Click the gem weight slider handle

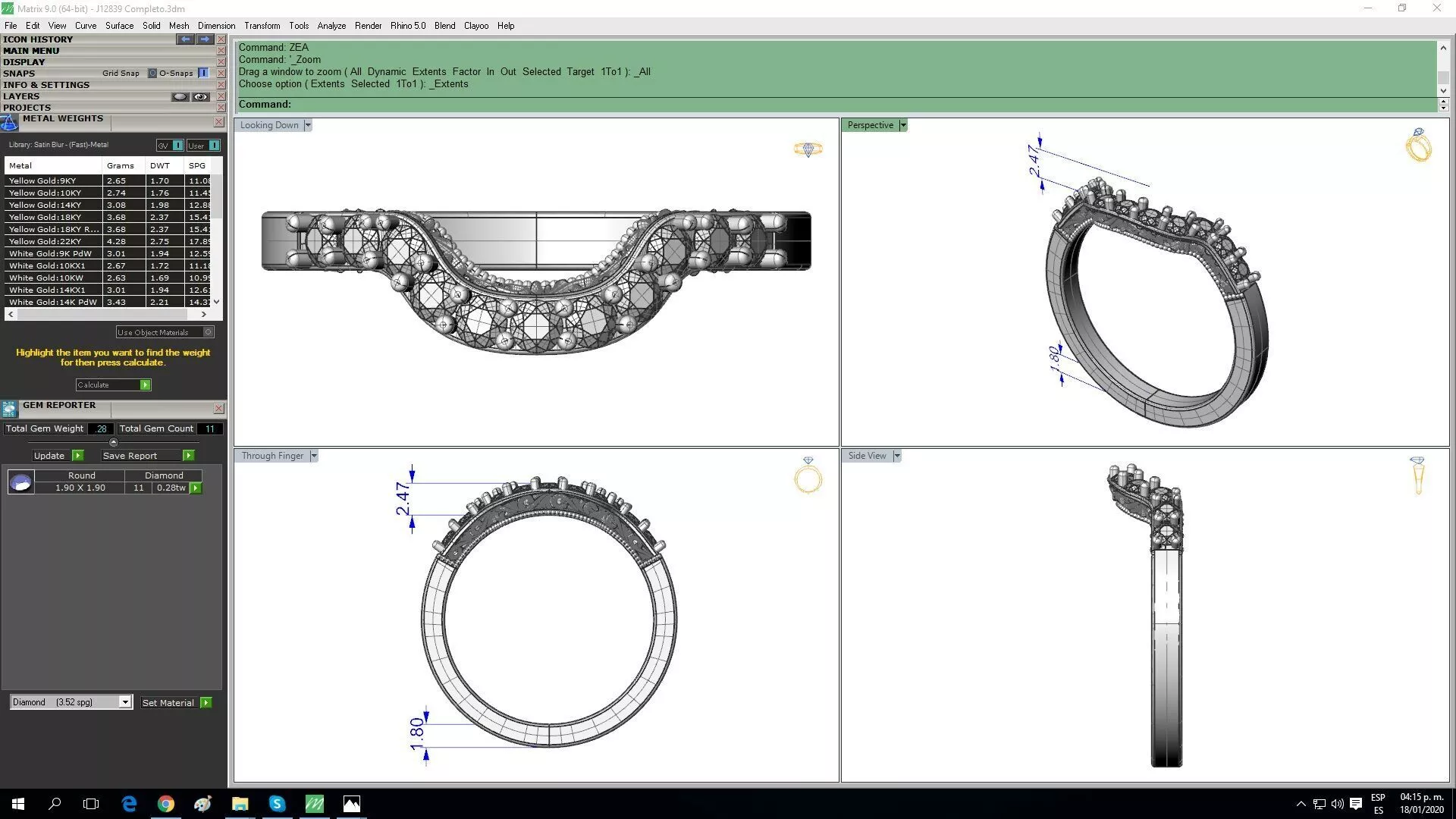[114, 442]
